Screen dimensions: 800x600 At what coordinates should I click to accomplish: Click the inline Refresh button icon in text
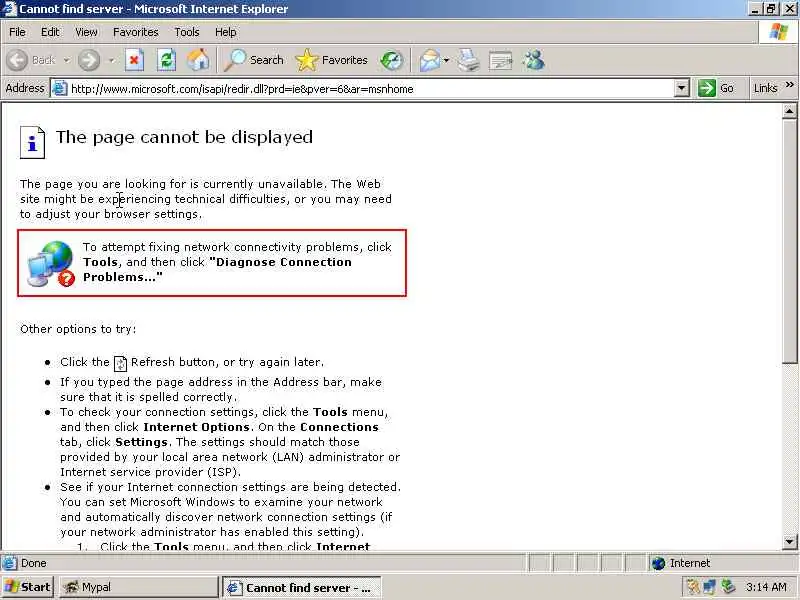pos(120,363)
